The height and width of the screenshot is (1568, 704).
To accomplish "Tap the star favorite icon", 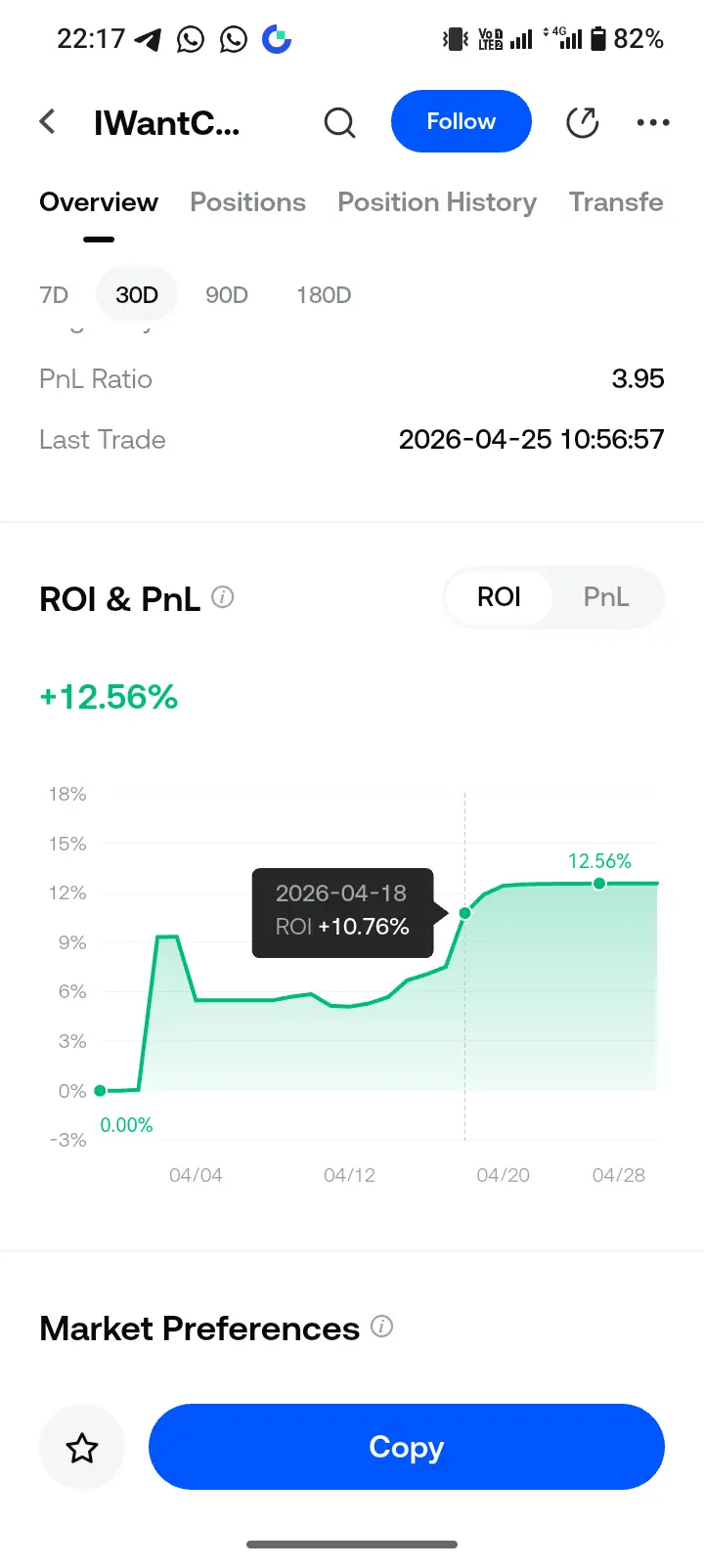I will (82, 1448).
